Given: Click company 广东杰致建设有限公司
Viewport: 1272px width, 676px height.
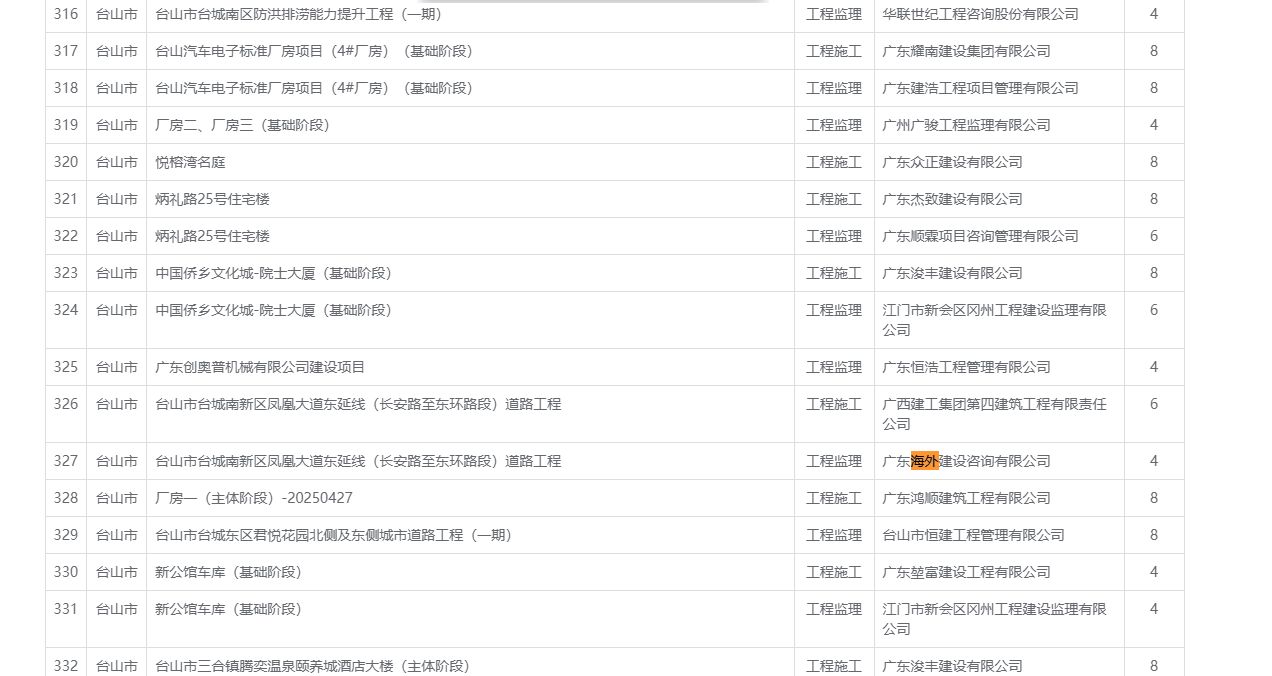Looking at the screenshot, I should [x=952, y=199].
